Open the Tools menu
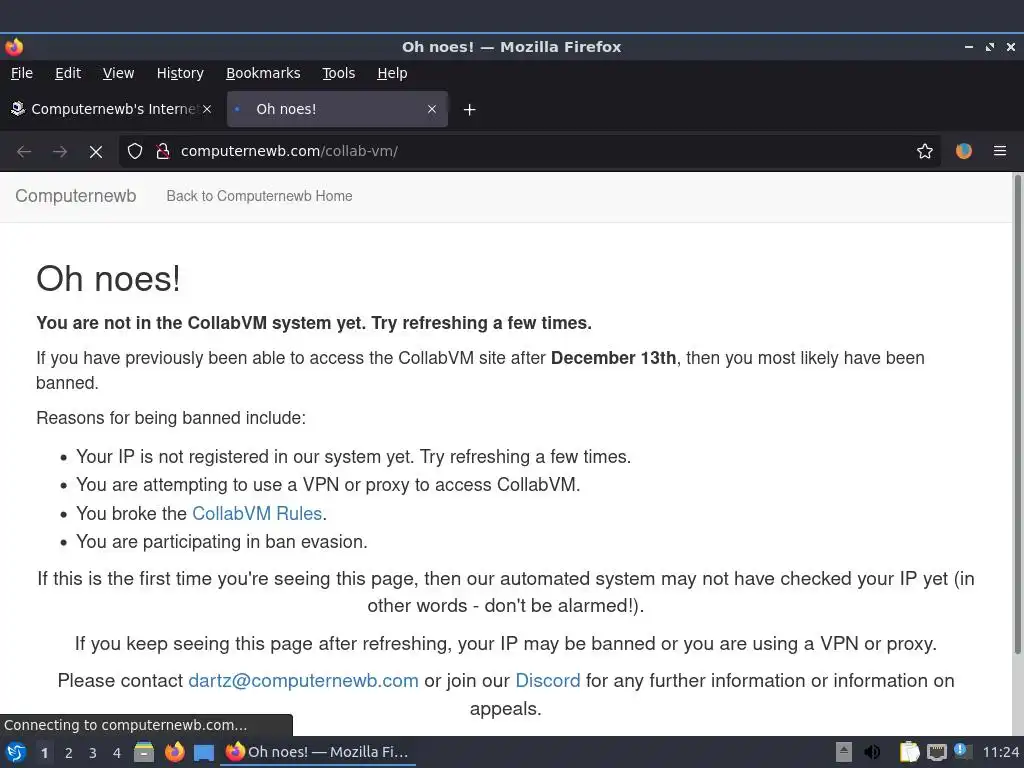The width and height of the screenshot is (1024, 768). [338, 73]
